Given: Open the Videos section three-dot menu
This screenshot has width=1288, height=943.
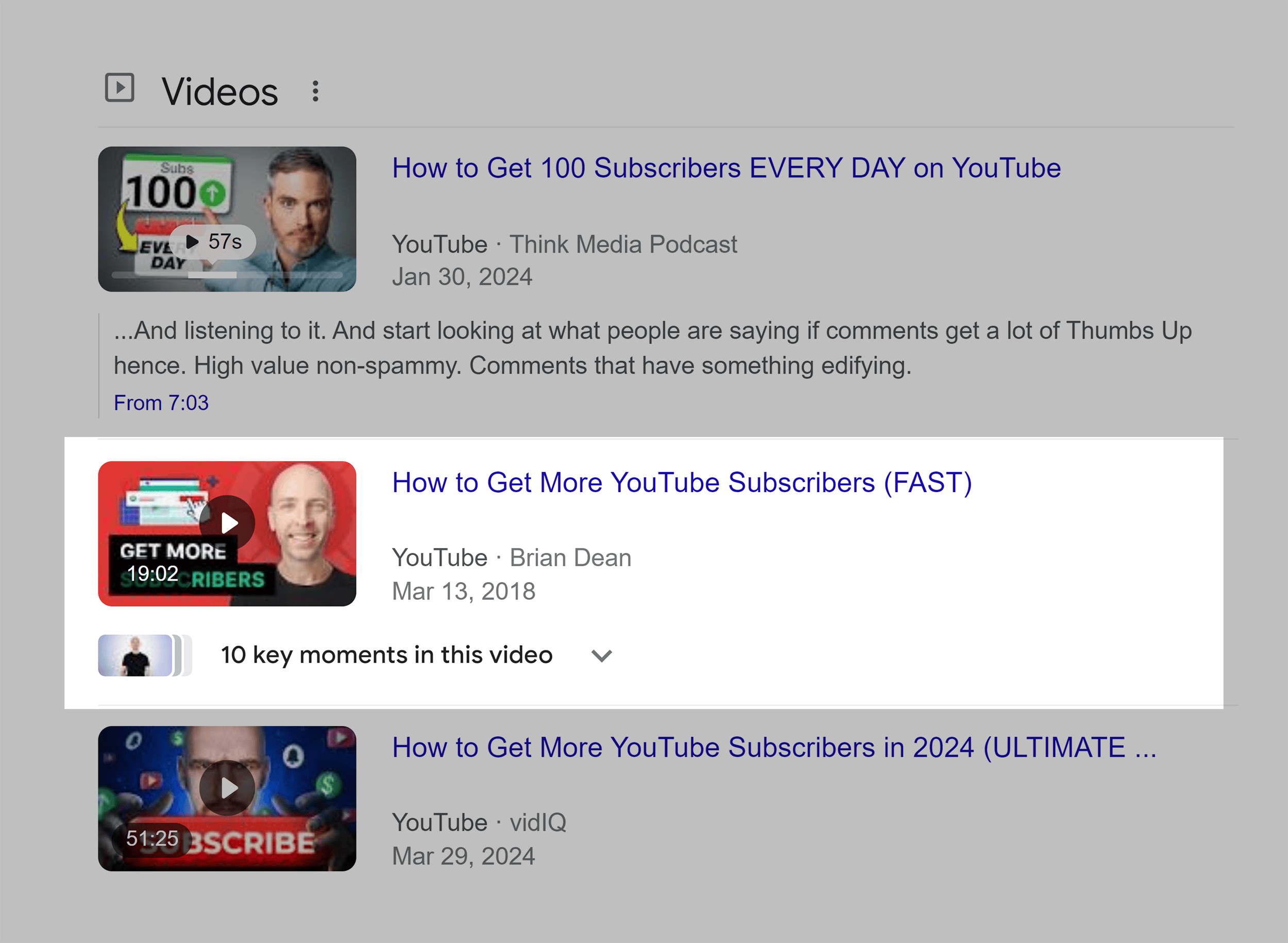Looking at the screenshot, I should point(315,91).
